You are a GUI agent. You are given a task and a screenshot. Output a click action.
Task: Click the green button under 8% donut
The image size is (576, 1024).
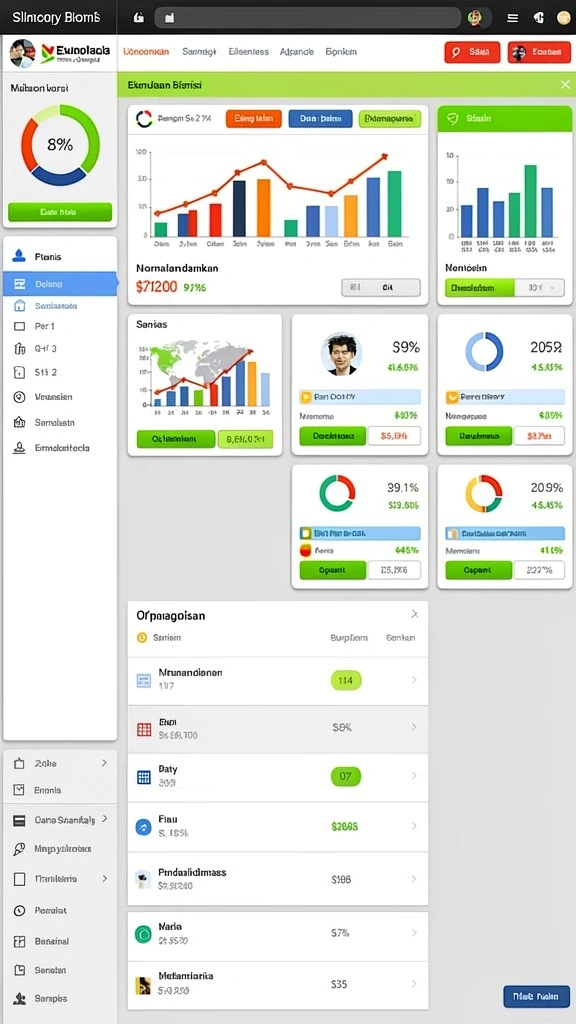point(59,212)
